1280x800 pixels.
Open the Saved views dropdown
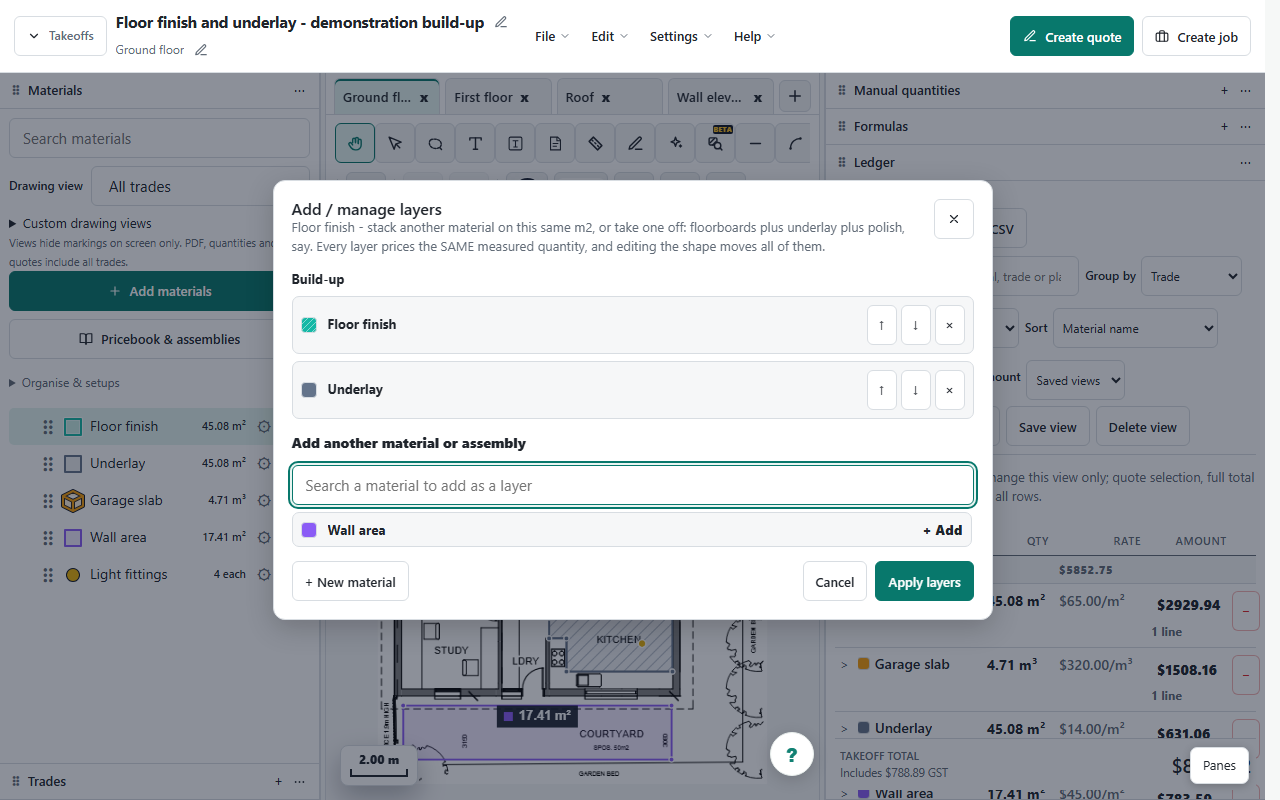click(1075, 380)
